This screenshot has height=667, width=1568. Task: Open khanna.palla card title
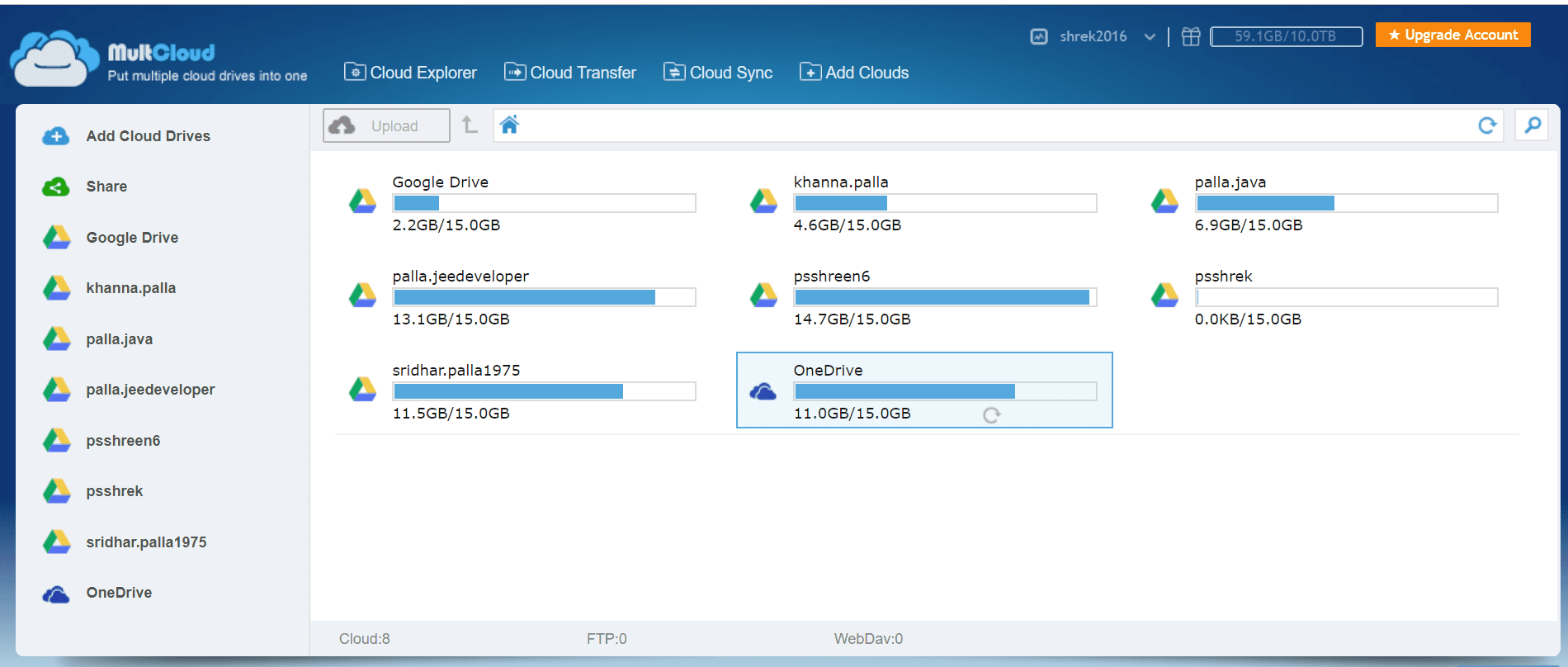[x=841, y=182]
